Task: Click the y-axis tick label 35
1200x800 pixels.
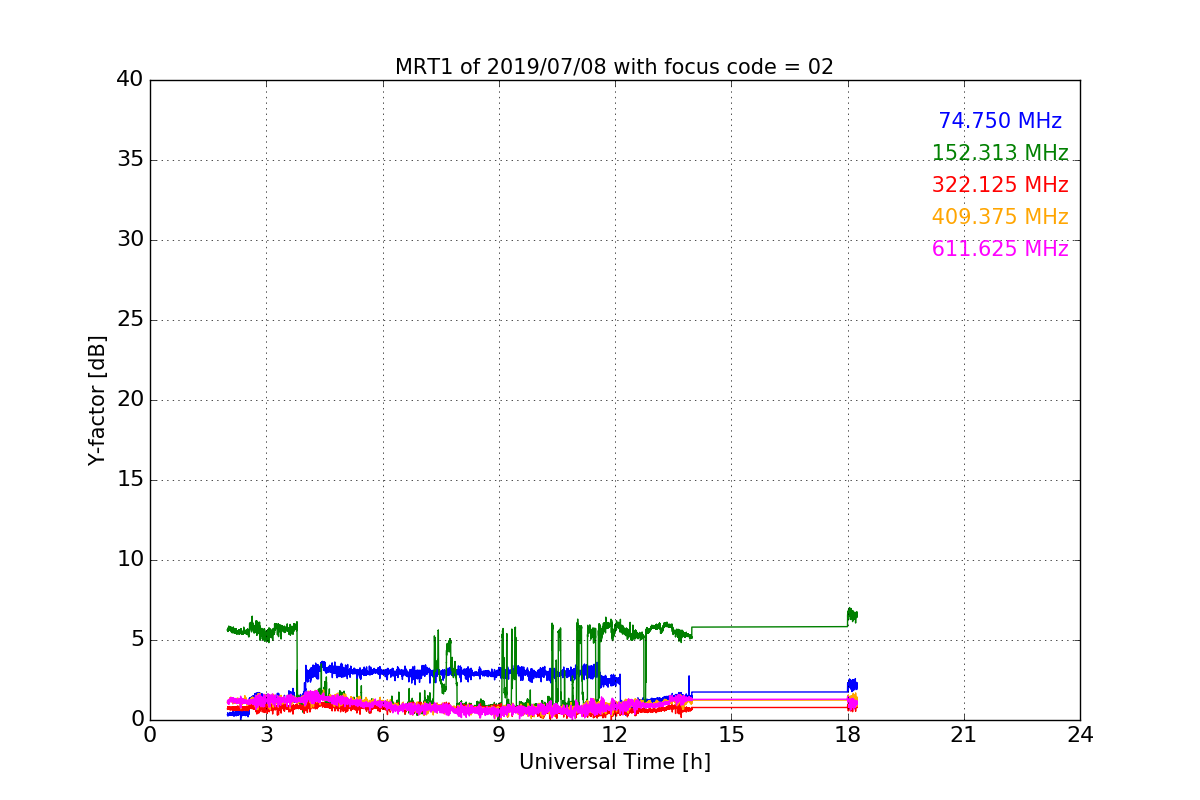Action: (129, 160)
